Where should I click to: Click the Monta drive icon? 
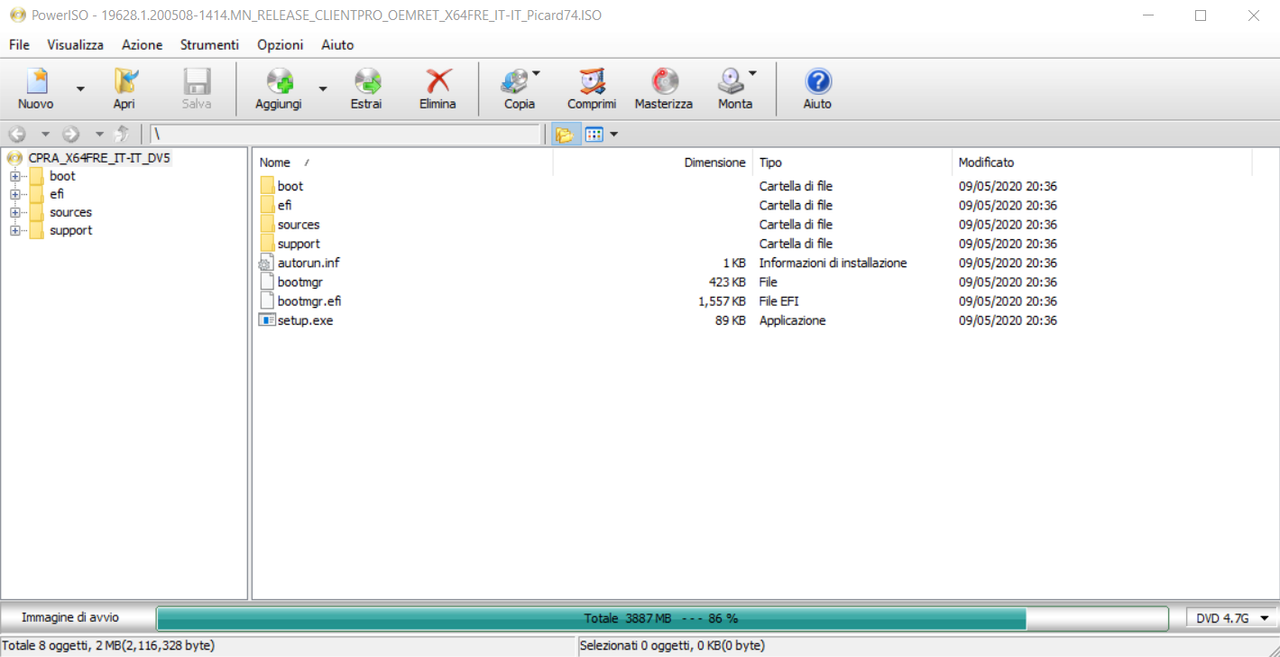click(x=731, y=82)
